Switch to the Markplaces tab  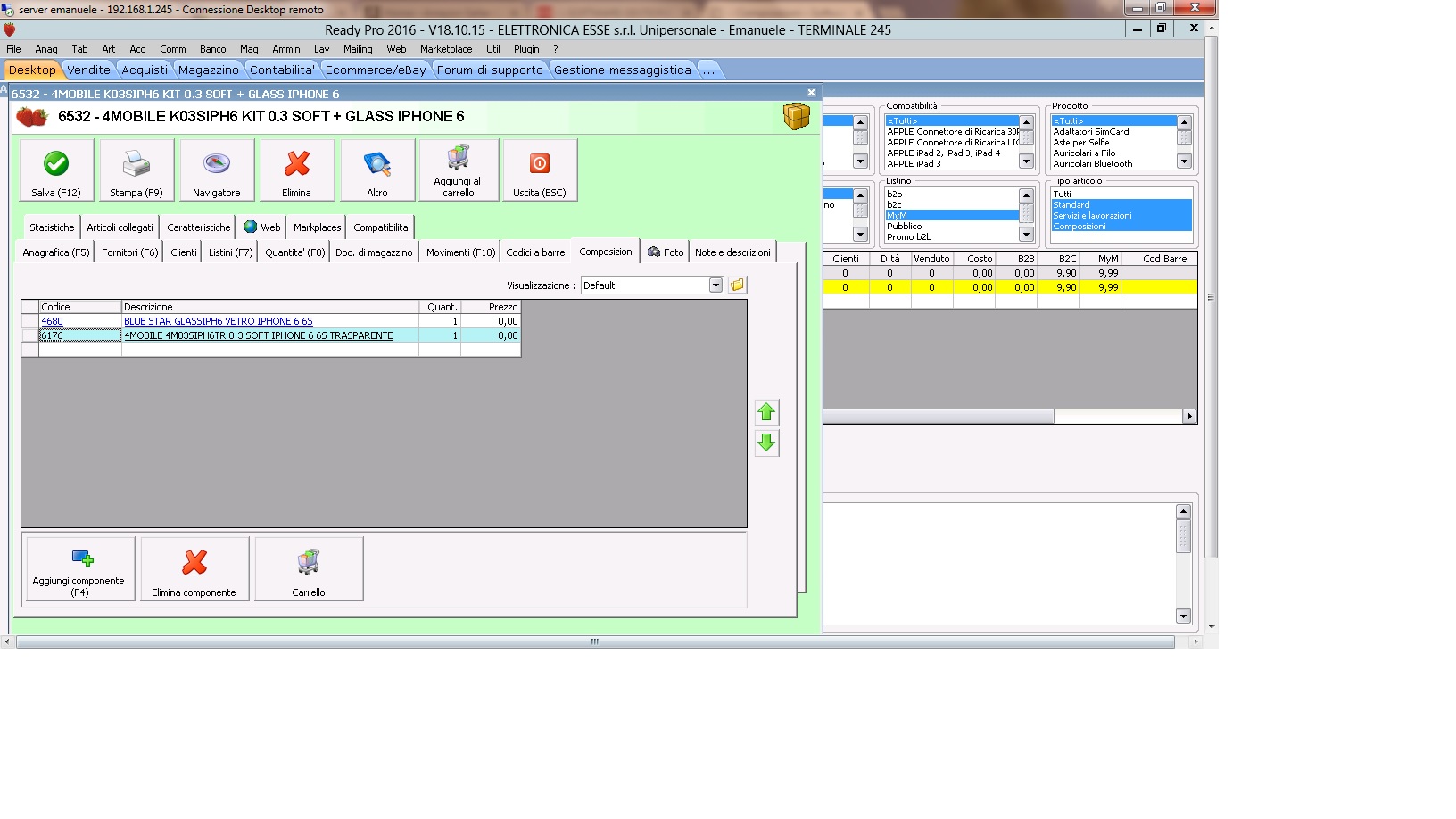pos(318,227)
